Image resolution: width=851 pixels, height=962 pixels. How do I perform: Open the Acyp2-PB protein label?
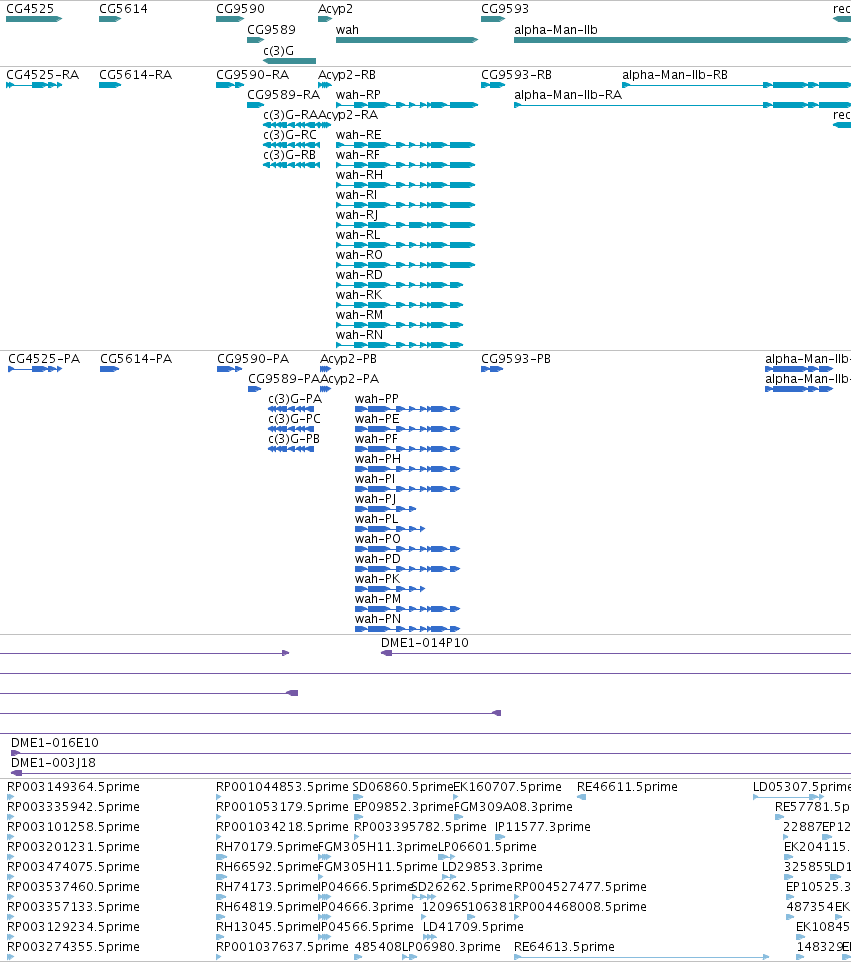coord(348,359)
